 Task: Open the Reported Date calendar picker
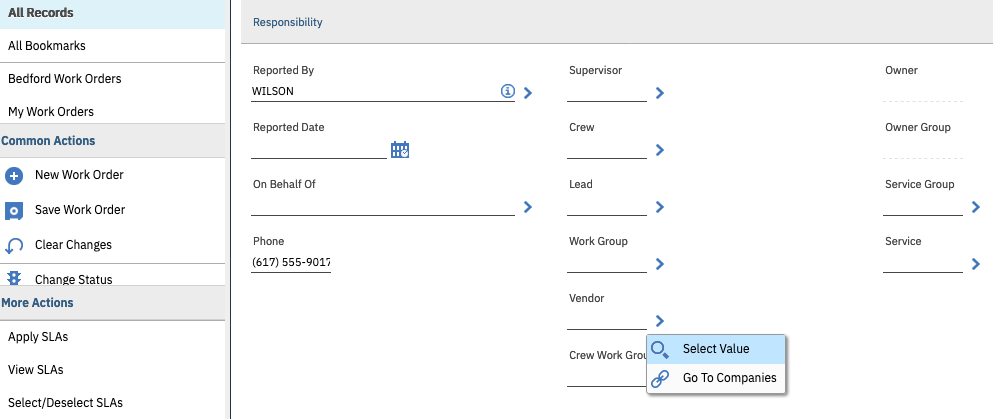400,150
